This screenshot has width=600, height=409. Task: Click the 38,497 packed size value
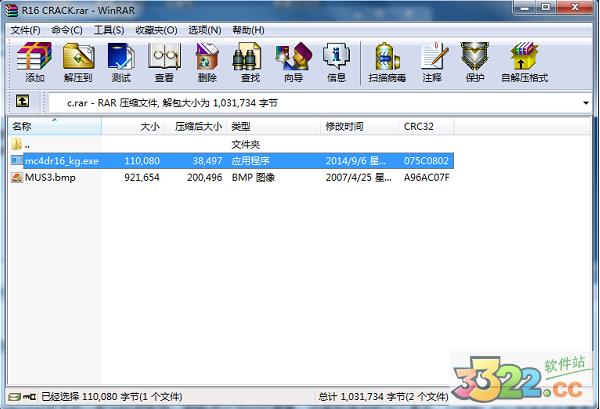pyautogui.click(x=207, y=161)
